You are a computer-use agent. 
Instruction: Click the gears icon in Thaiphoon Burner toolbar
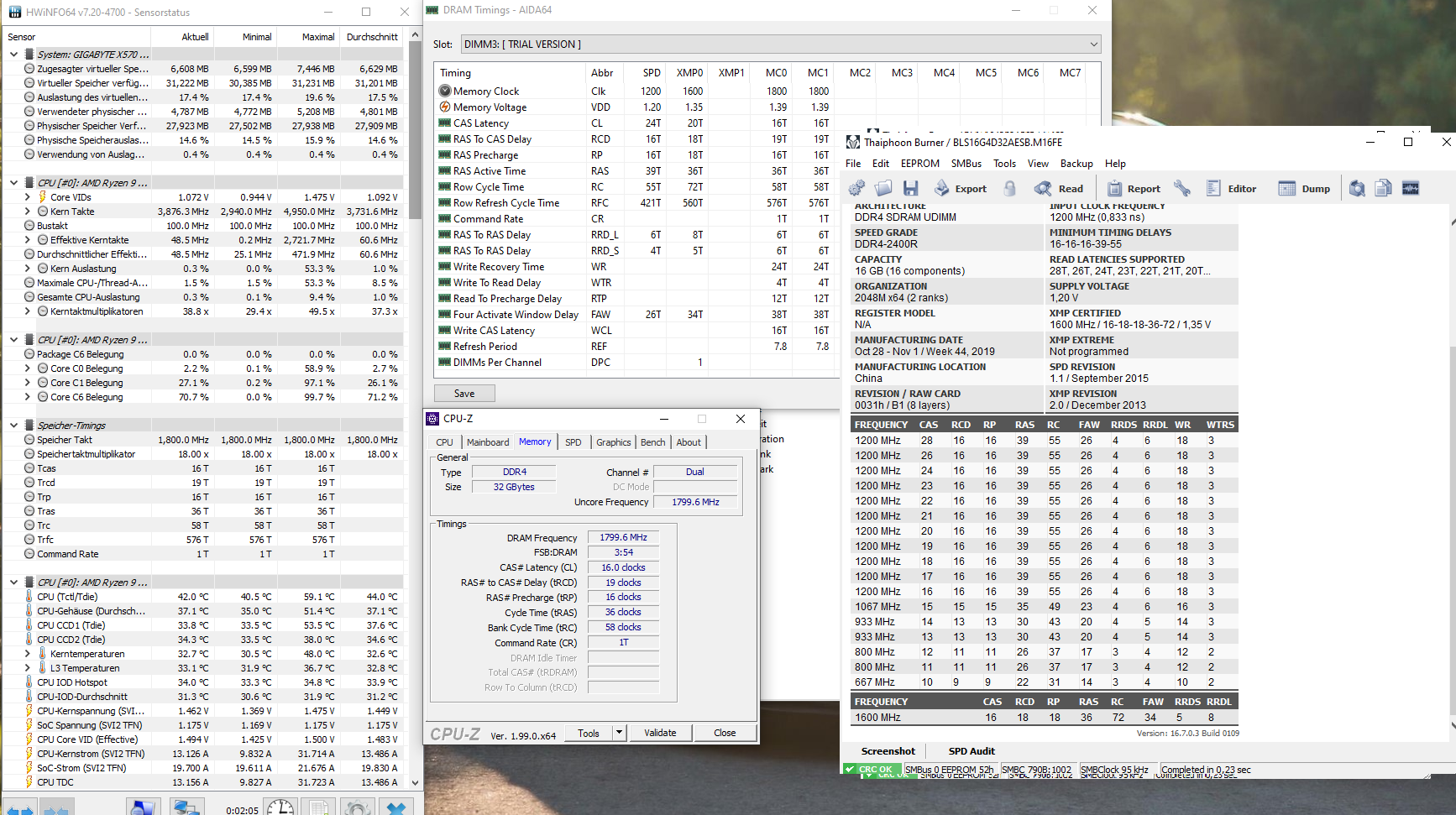[x=856, y=188]
